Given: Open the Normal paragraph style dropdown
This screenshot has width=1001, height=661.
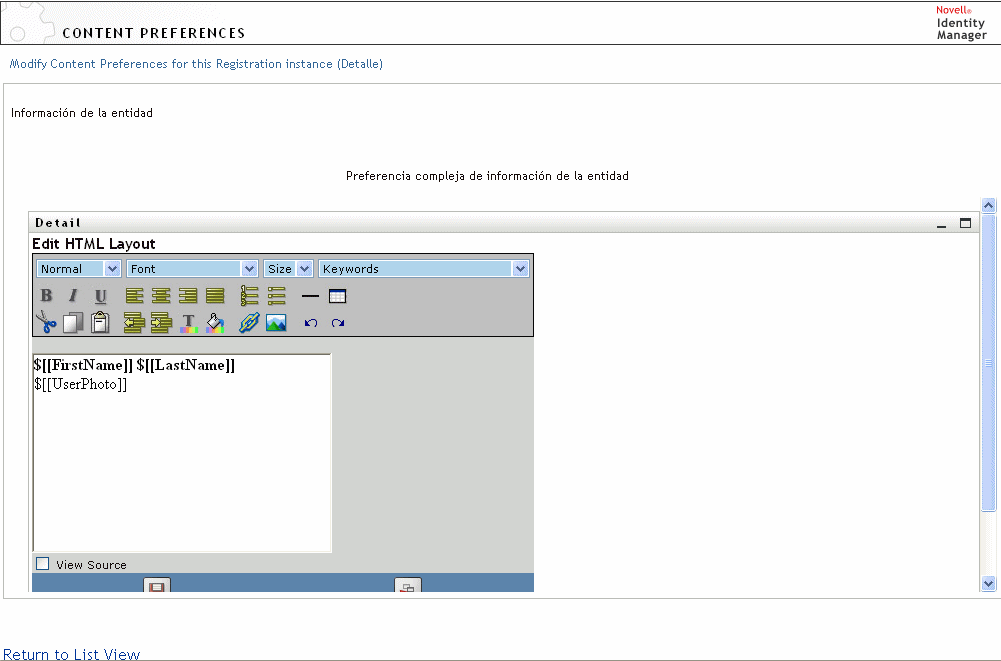Looking at the screenshot, I should [79, 269].
